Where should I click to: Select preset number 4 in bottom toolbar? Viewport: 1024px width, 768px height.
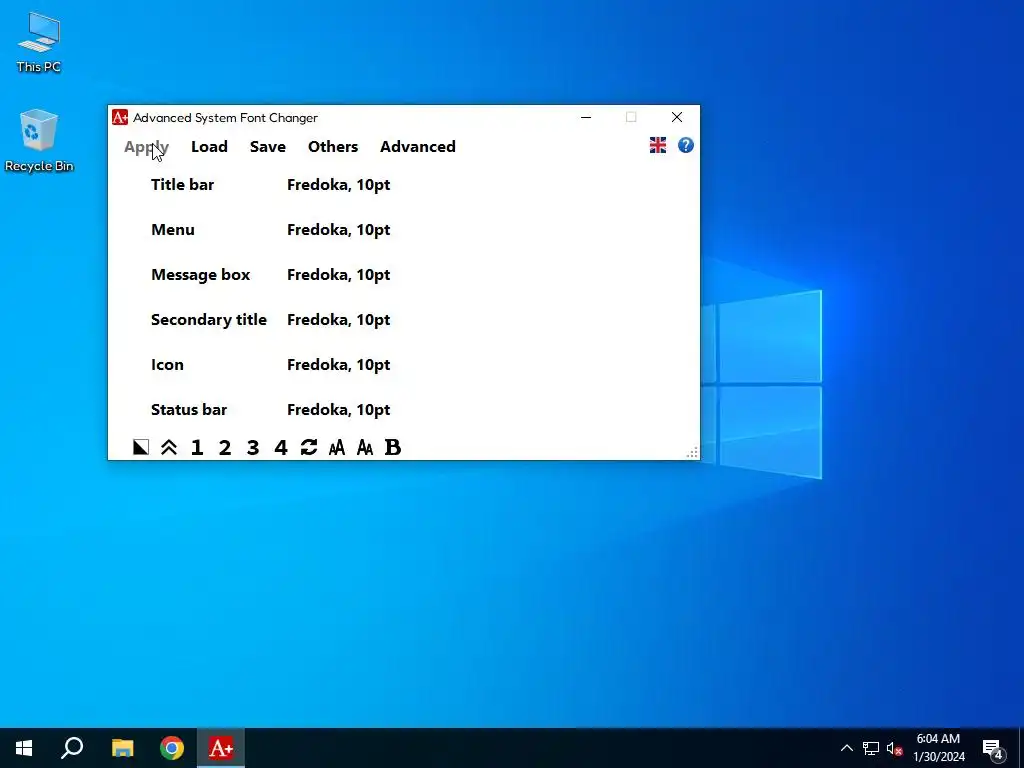[x=281, y=447]
